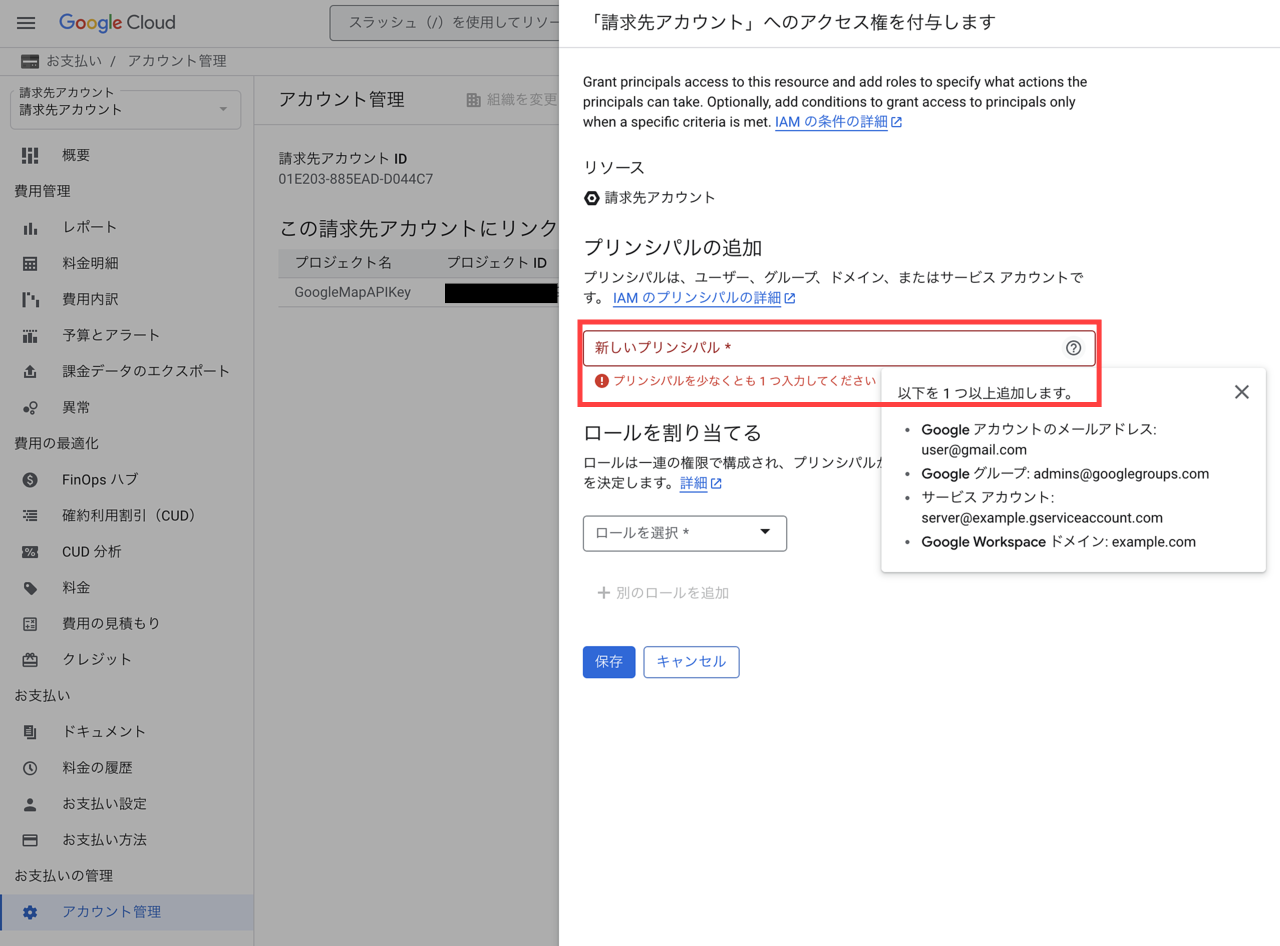Click the 費用の見積もり calculator icon
The width and height of the screenshot is (1280, 946).
(30, 623)
